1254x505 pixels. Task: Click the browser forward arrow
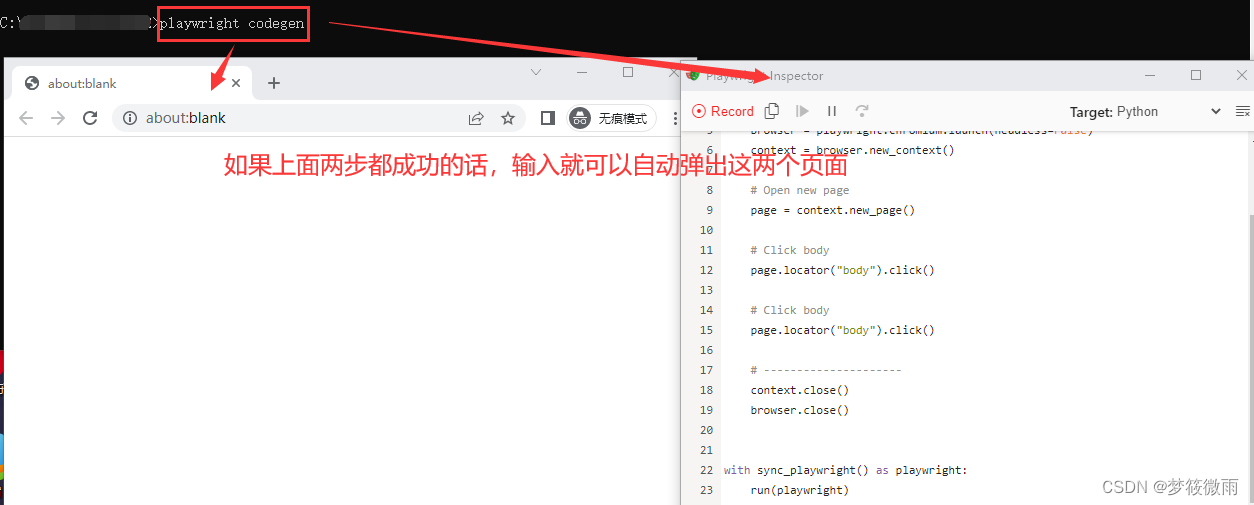point(58,118)
